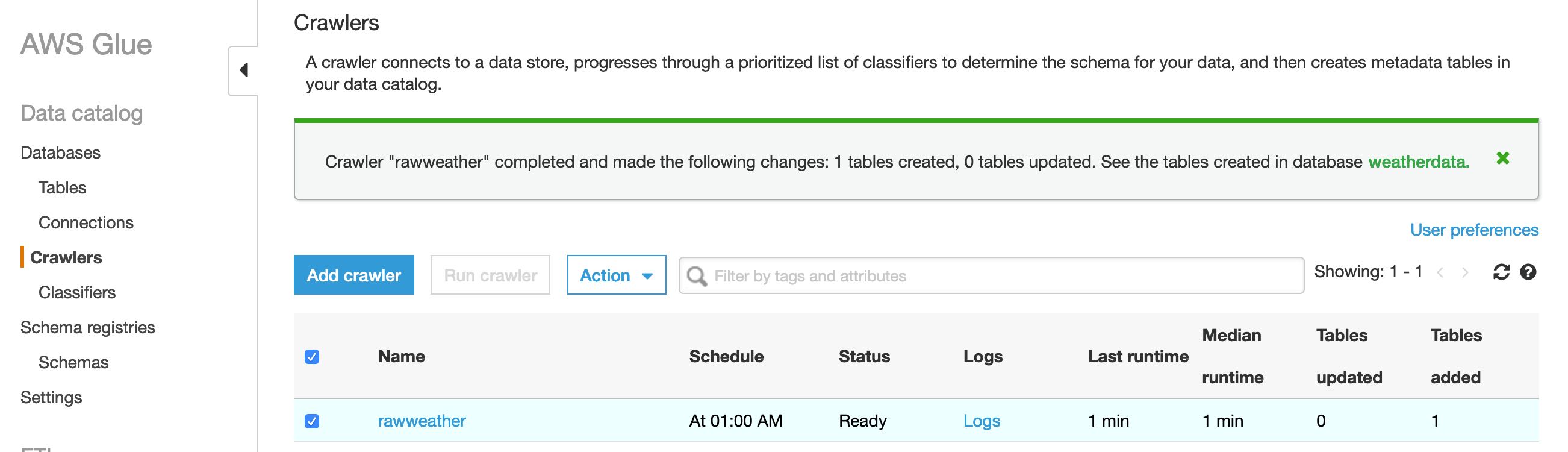
Task: Refresh the crawlers list
Action: pyautogui.click(x=1501, y=272)
